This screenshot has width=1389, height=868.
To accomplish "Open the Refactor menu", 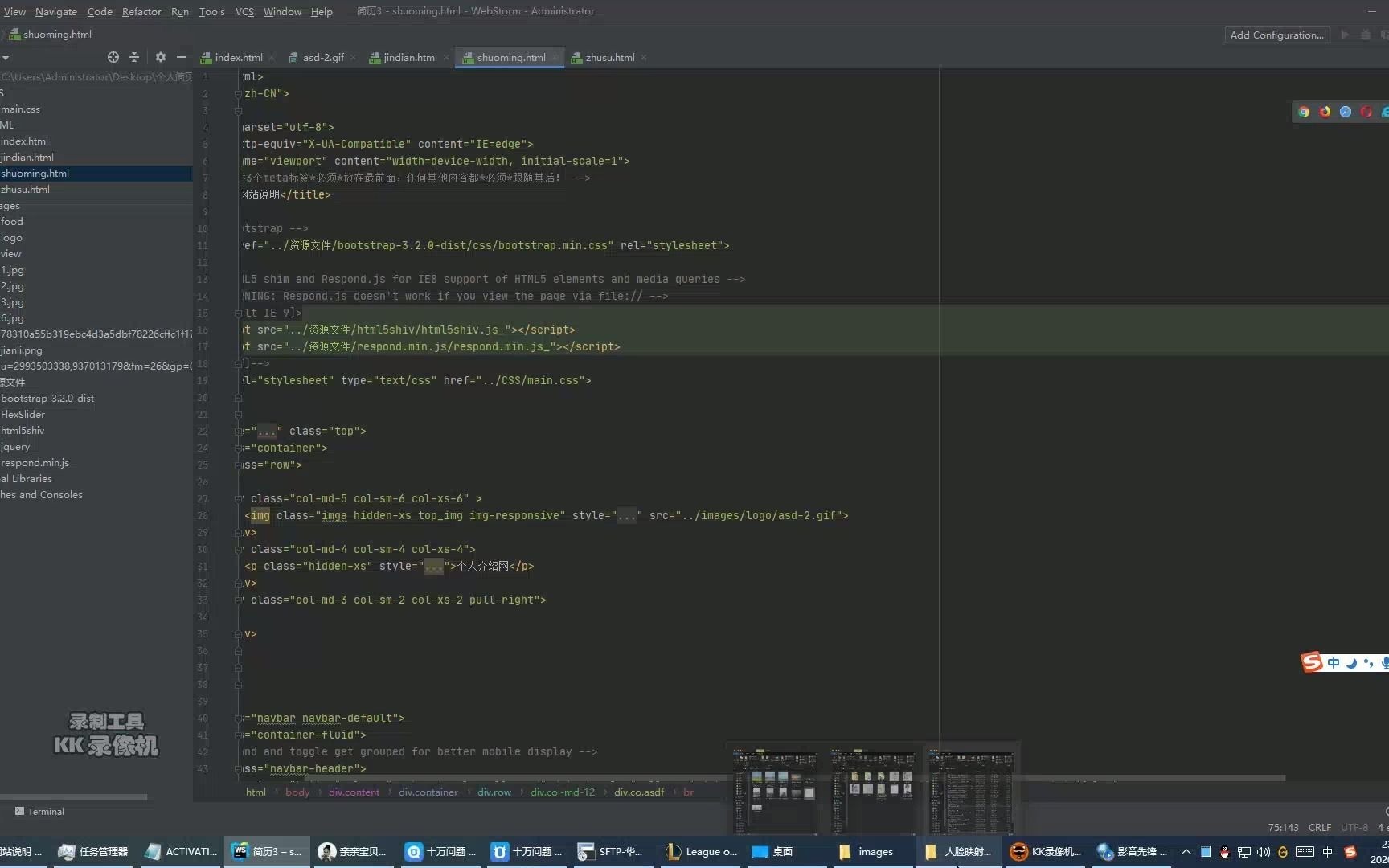I will (141, 11).
